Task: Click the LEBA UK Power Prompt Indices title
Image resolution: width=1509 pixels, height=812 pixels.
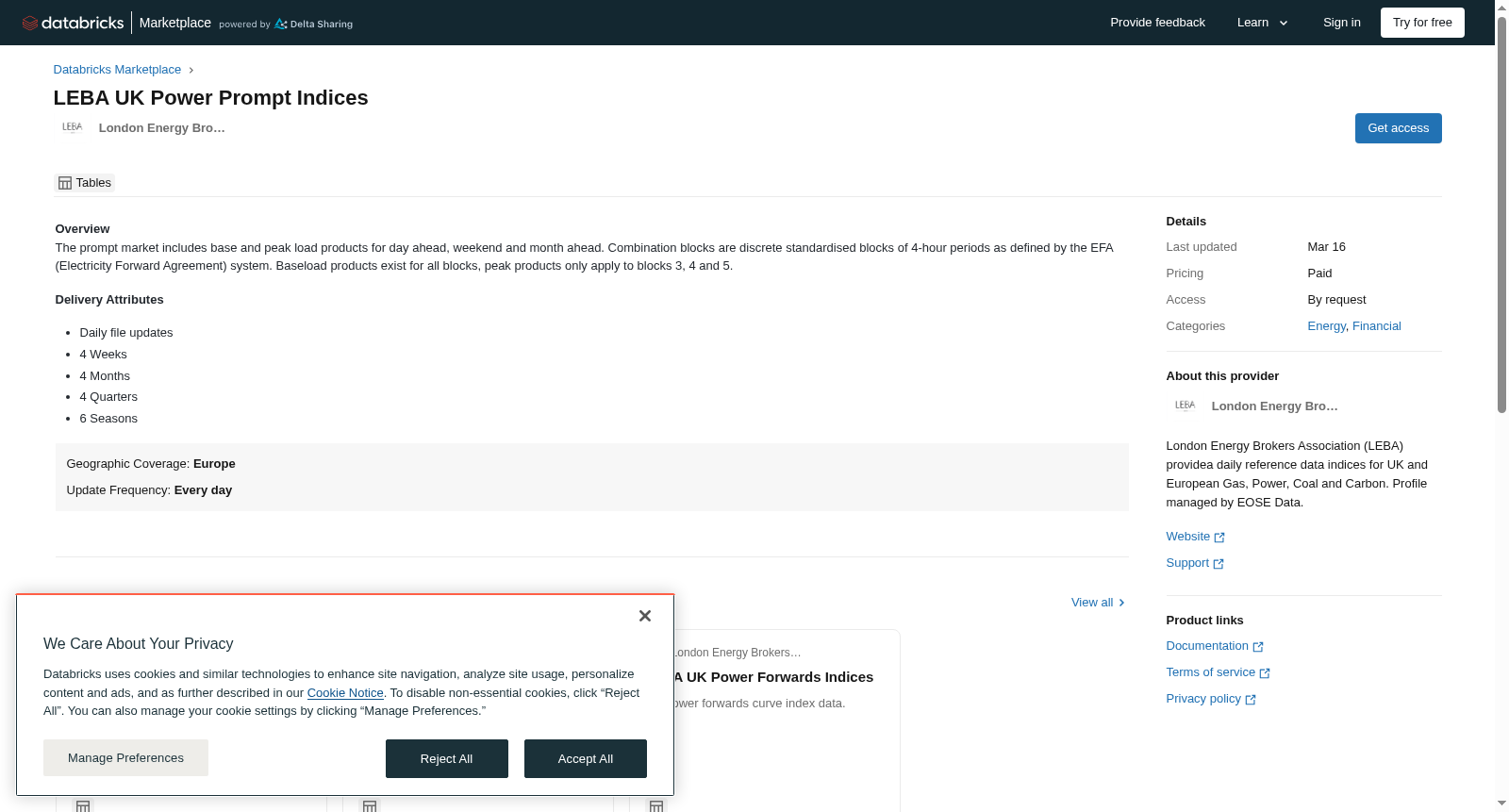Action: 211,98
